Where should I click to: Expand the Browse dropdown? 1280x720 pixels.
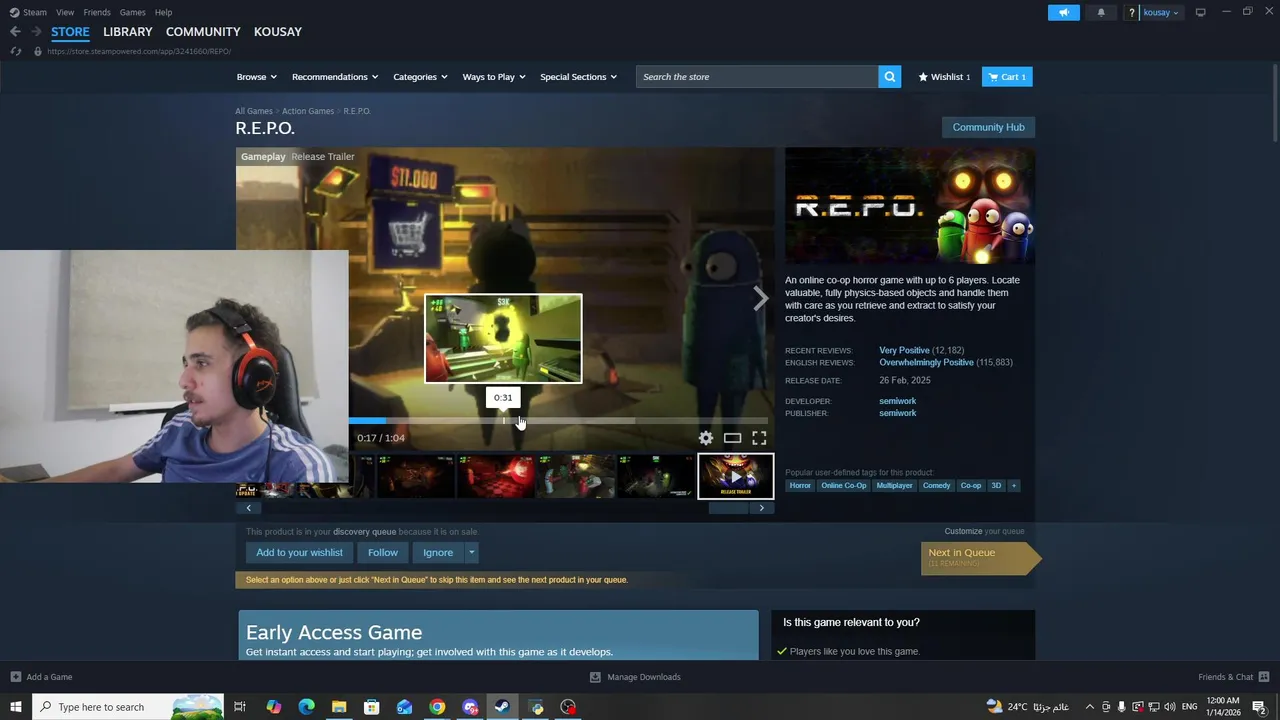pyautogui.click(x=256, y=77)
